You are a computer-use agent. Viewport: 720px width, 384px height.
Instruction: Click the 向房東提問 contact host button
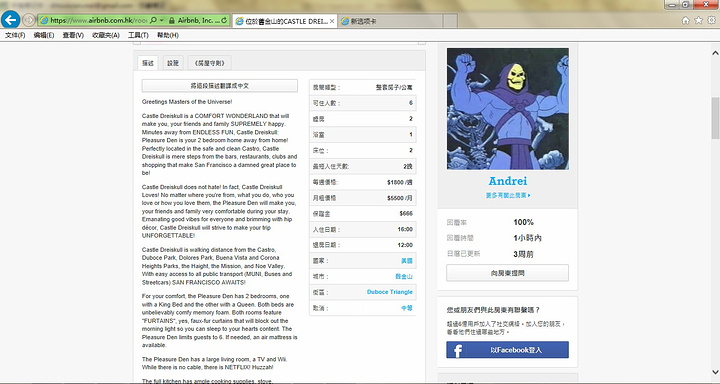pos(507,273)
